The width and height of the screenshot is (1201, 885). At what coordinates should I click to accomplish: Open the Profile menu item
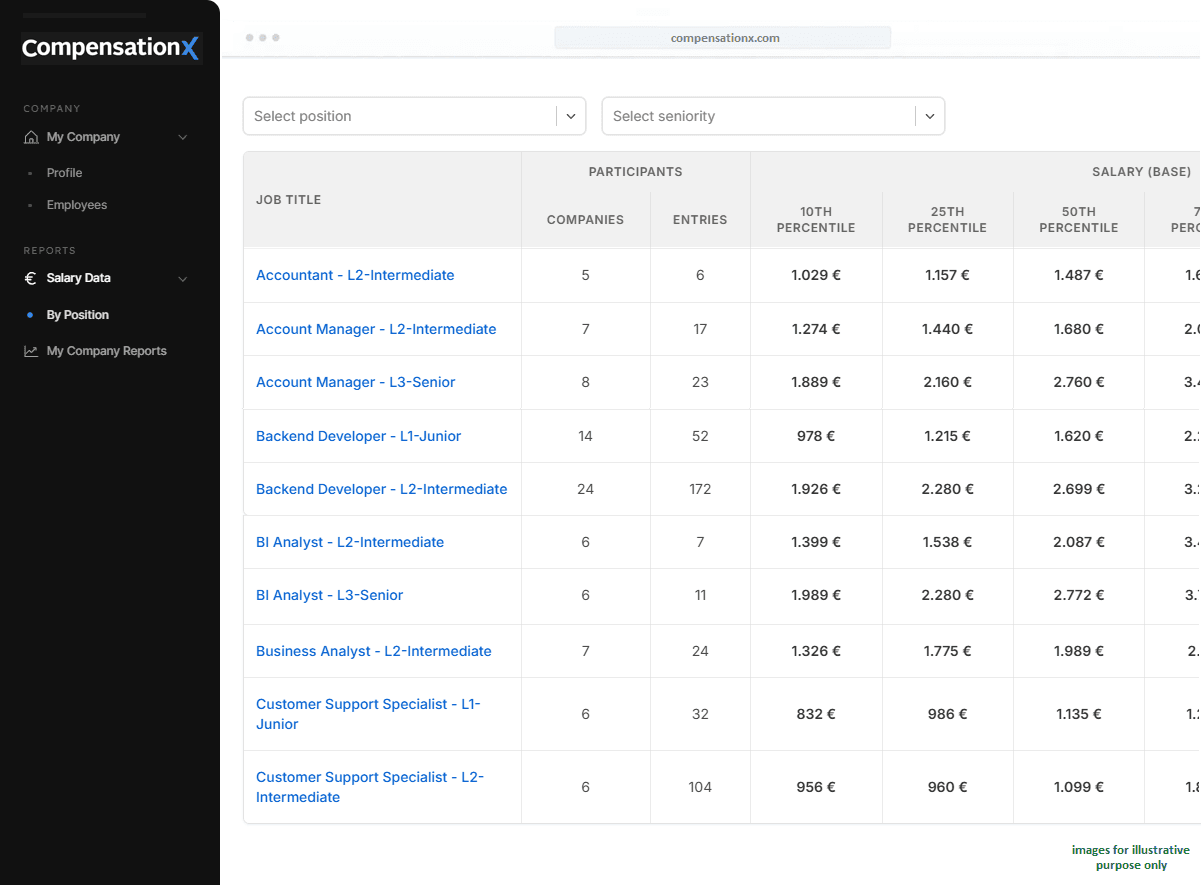click(x=64, y=173)
